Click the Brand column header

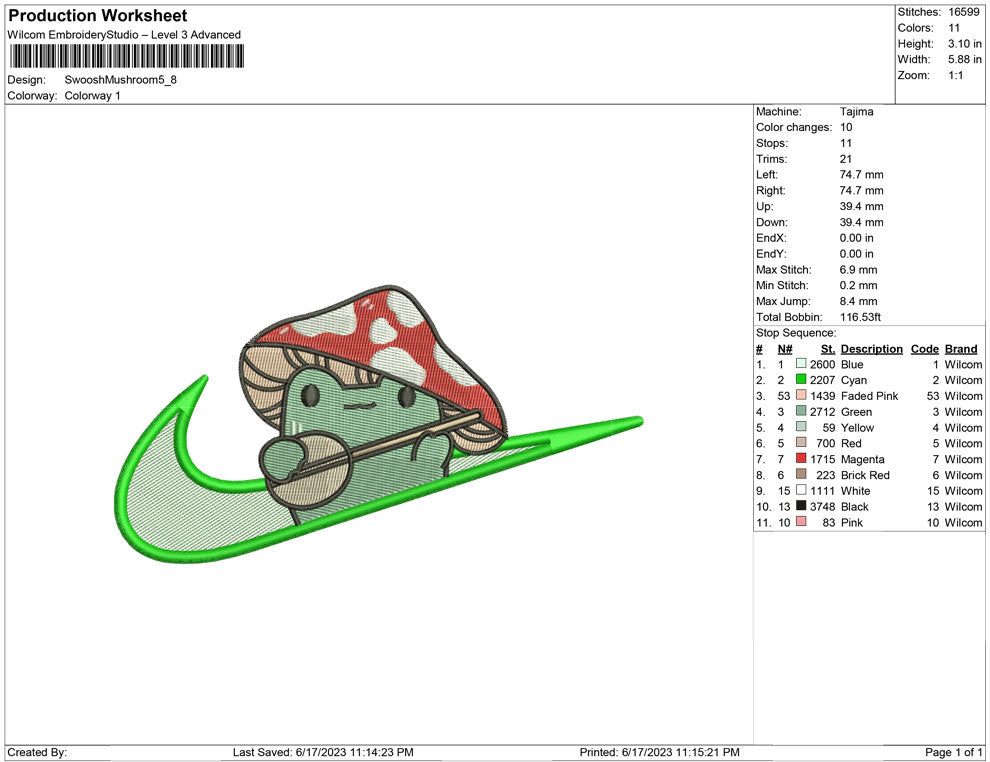pos(961,349)
